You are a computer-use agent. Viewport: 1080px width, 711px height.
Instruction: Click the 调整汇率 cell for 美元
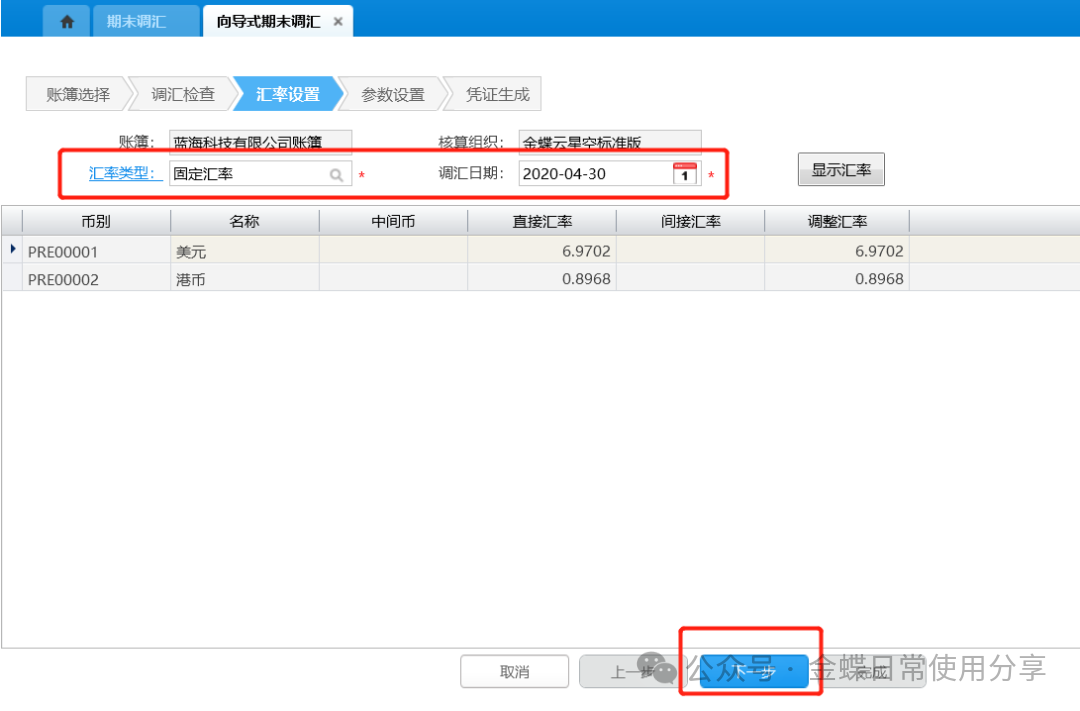click(836, 252)
